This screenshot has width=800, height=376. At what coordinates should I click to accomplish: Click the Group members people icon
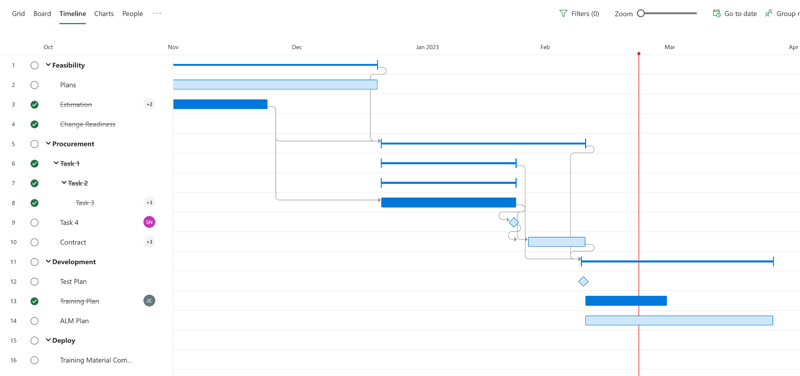click(768, 14)
